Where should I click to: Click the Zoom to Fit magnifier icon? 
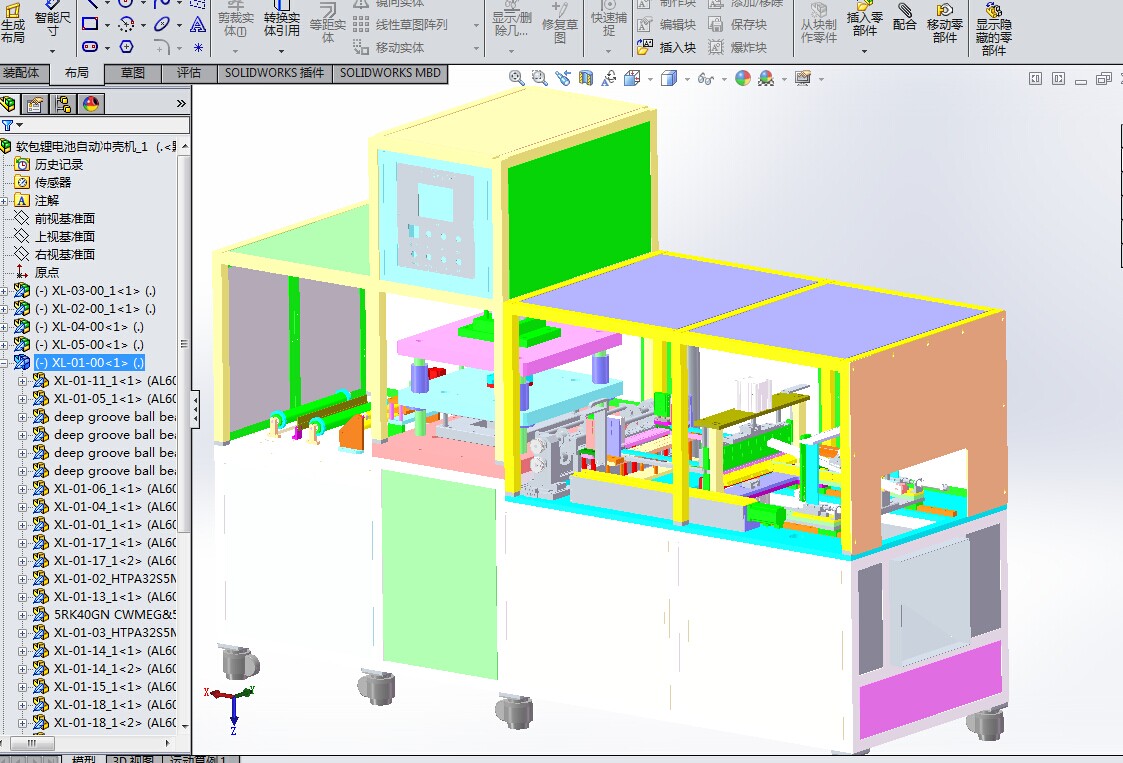coord(517,78)
